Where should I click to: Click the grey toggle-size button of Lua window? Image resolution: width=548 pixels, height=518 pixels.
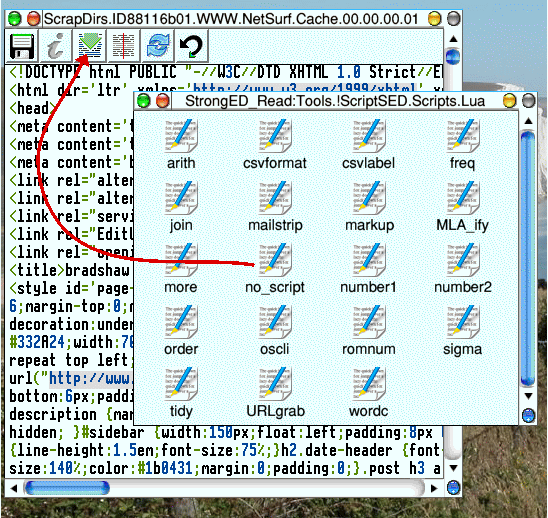(528, 101)
